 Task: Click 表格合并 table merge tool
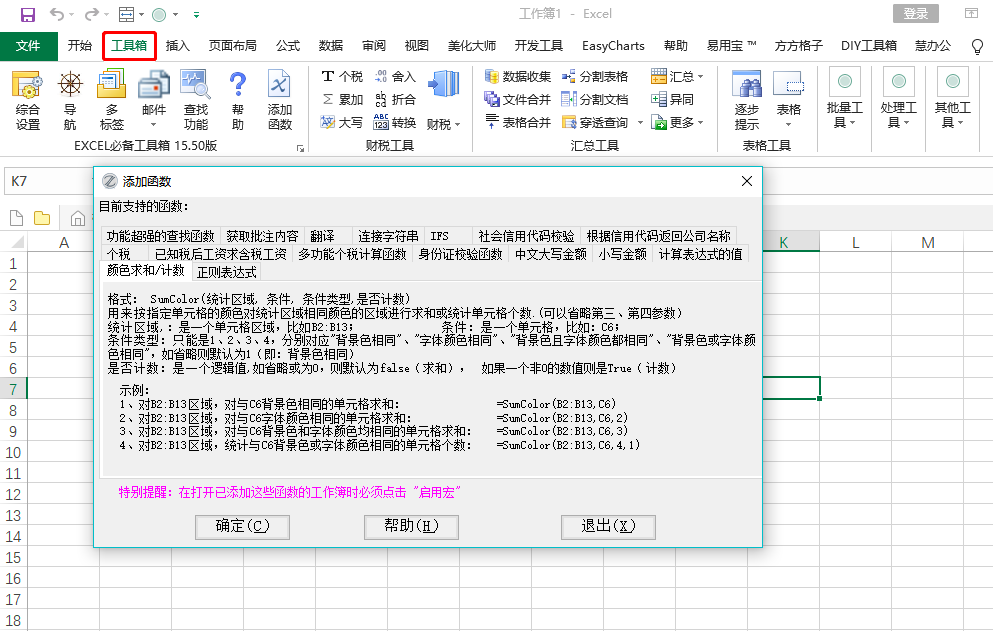518,122
